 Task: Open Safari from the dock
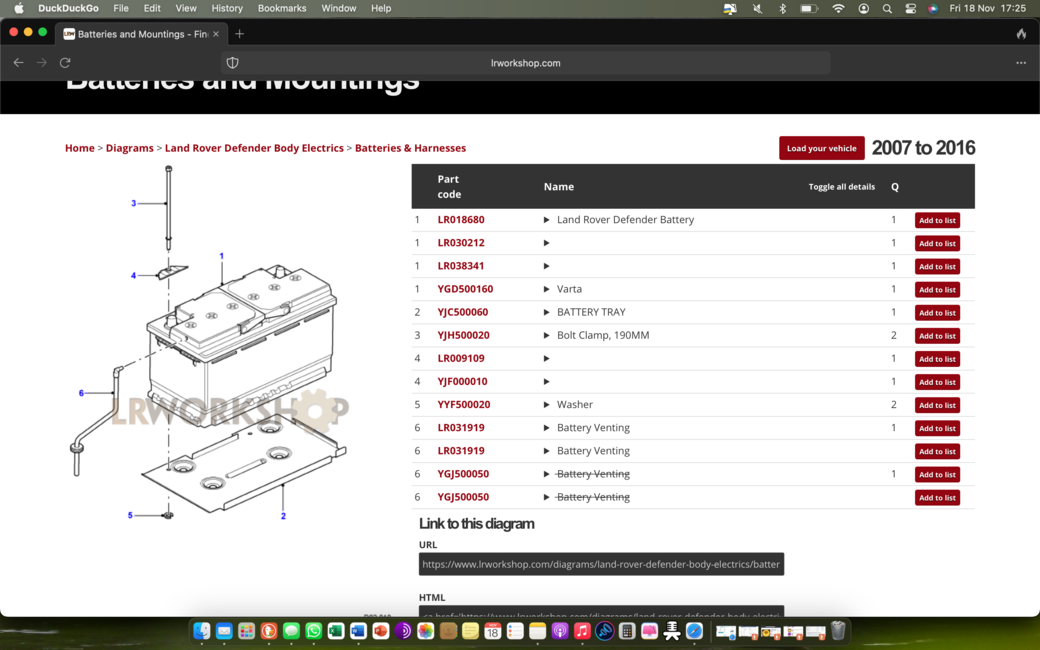[694, 631]
